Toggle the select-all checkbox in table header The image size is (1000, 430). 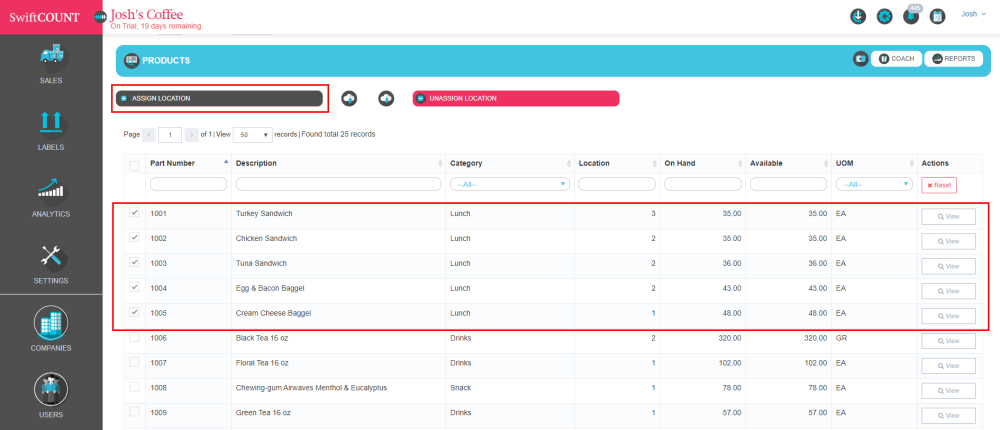135,166
